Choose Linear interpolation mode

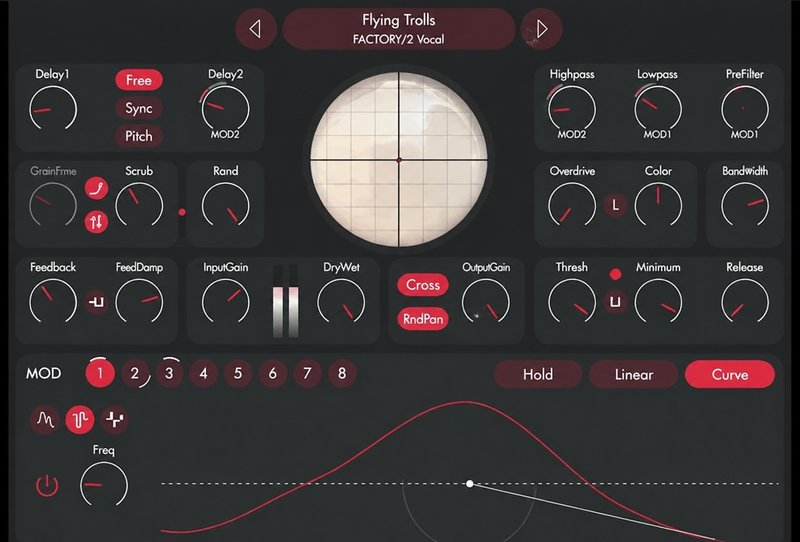pos(634,375)
